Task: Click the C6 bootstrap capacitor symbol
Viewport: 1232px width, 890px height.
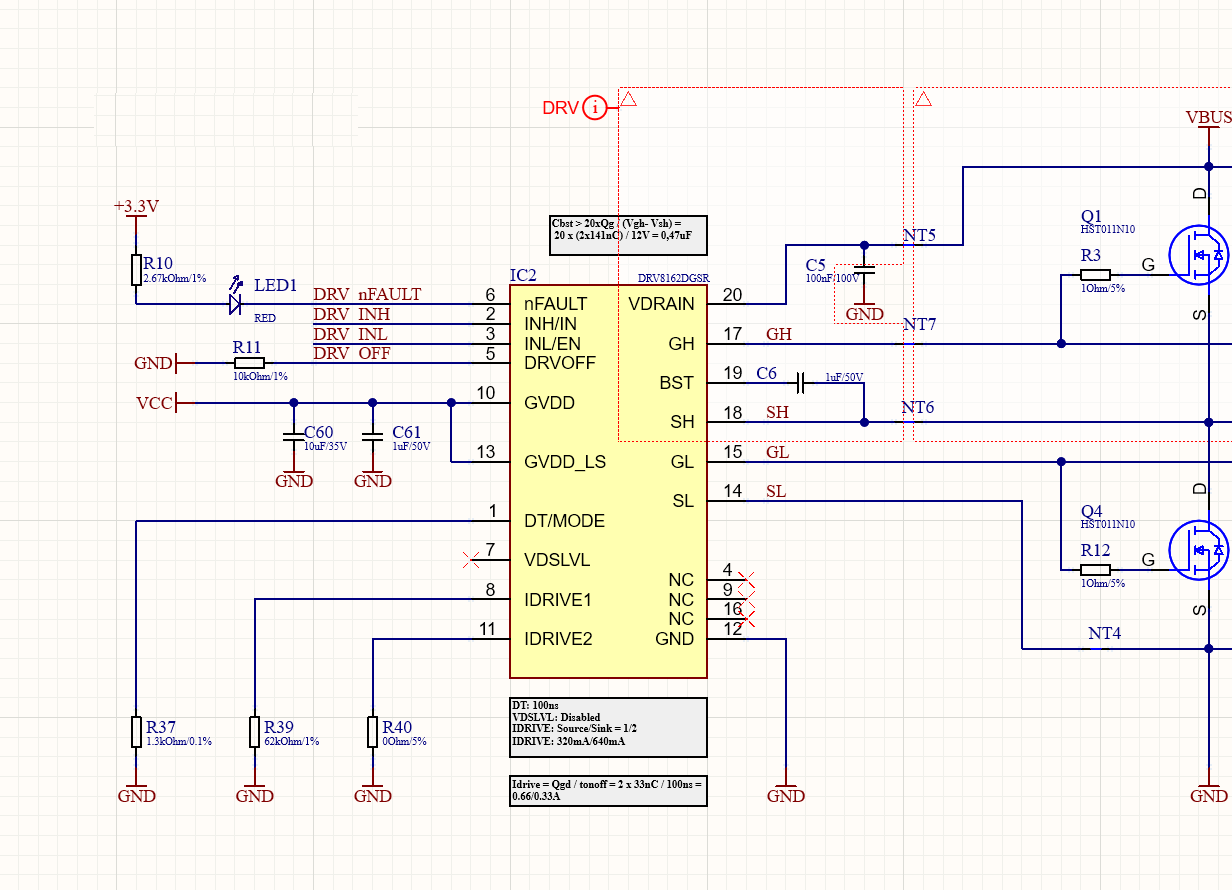Action: pos(801,382)
